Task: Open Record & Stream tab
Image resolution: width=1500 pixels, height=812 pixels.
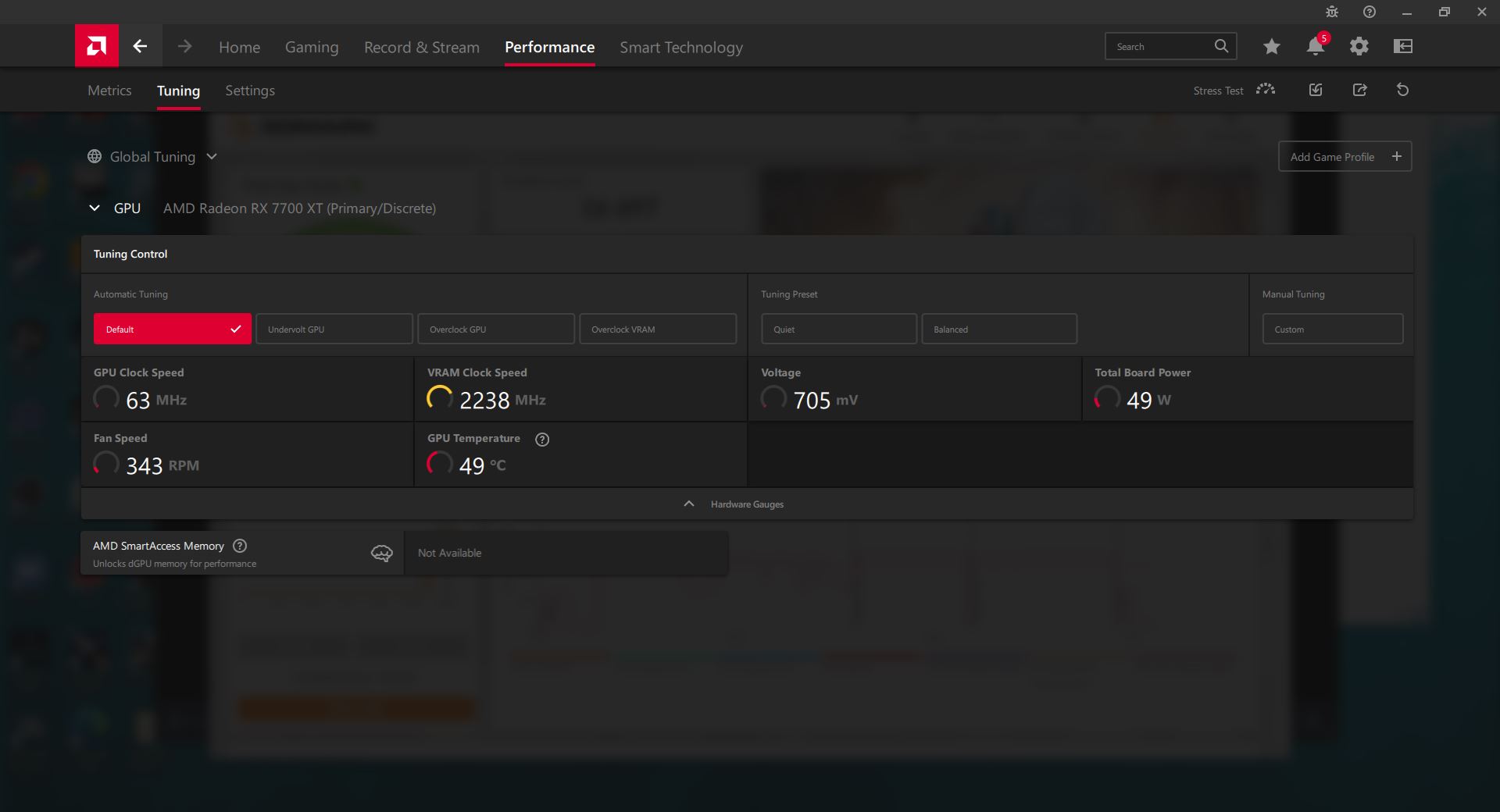Action: pos(422,47)
